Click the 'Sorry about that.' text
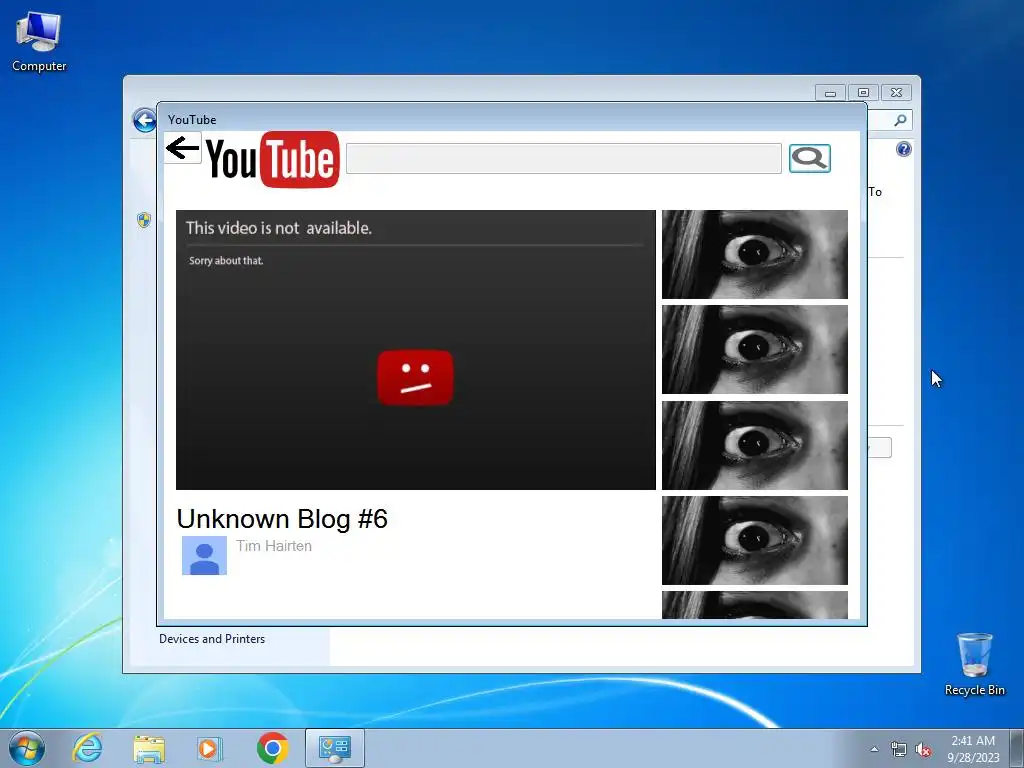This screenshot has height=768, width=1024. pos(226,261)
